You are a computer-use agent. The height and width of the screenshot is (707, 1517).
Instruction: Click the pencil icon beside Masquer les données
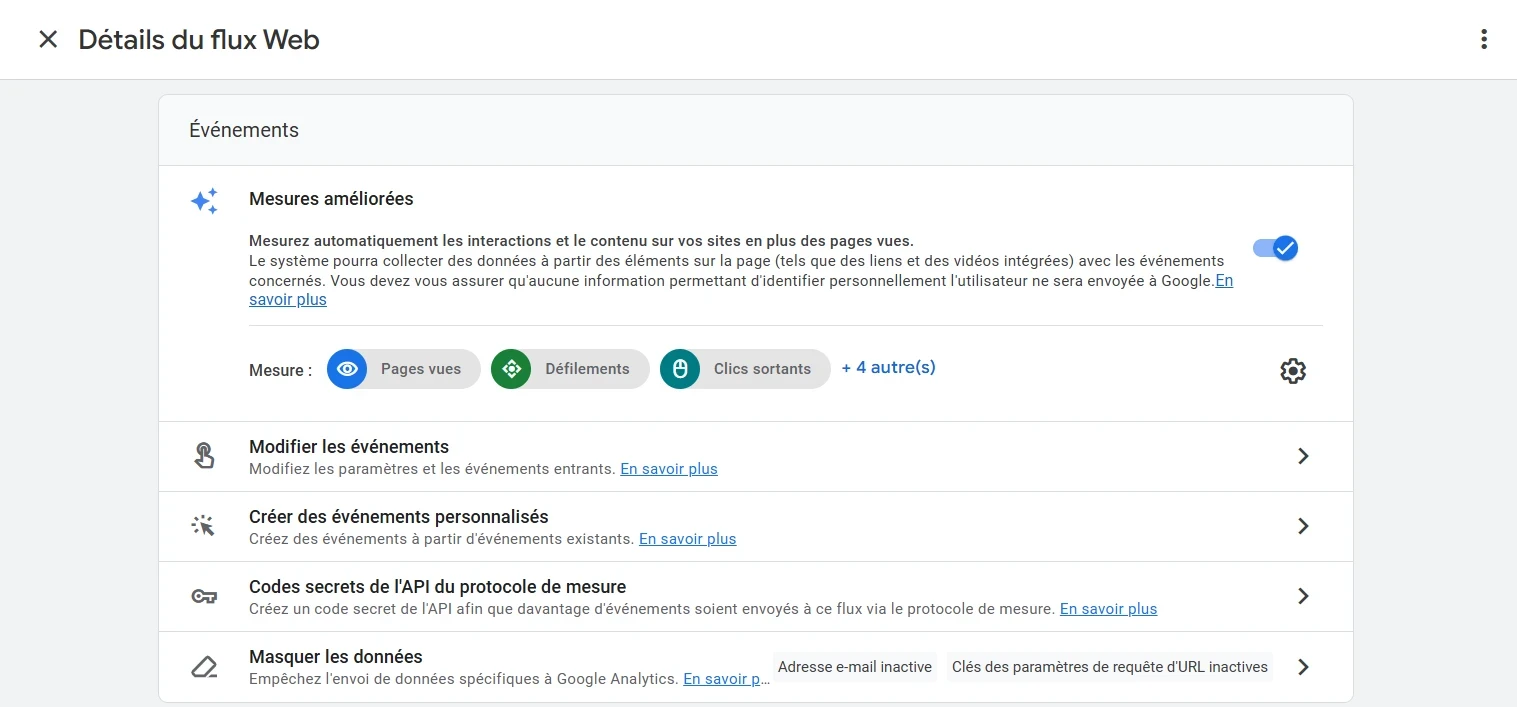click(x=204, y=665)
